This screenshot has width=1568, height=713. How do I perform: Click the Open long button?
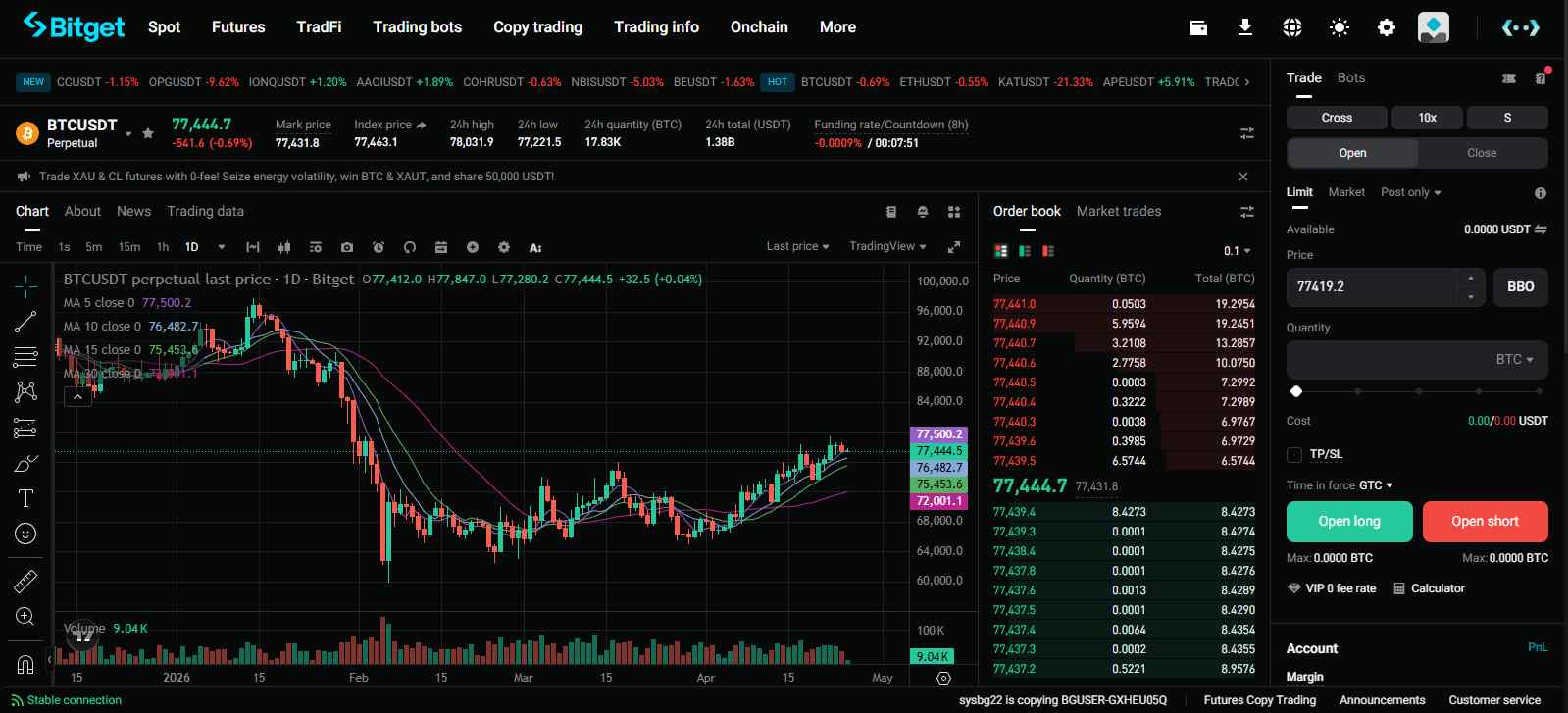(x=1349, y=522)
